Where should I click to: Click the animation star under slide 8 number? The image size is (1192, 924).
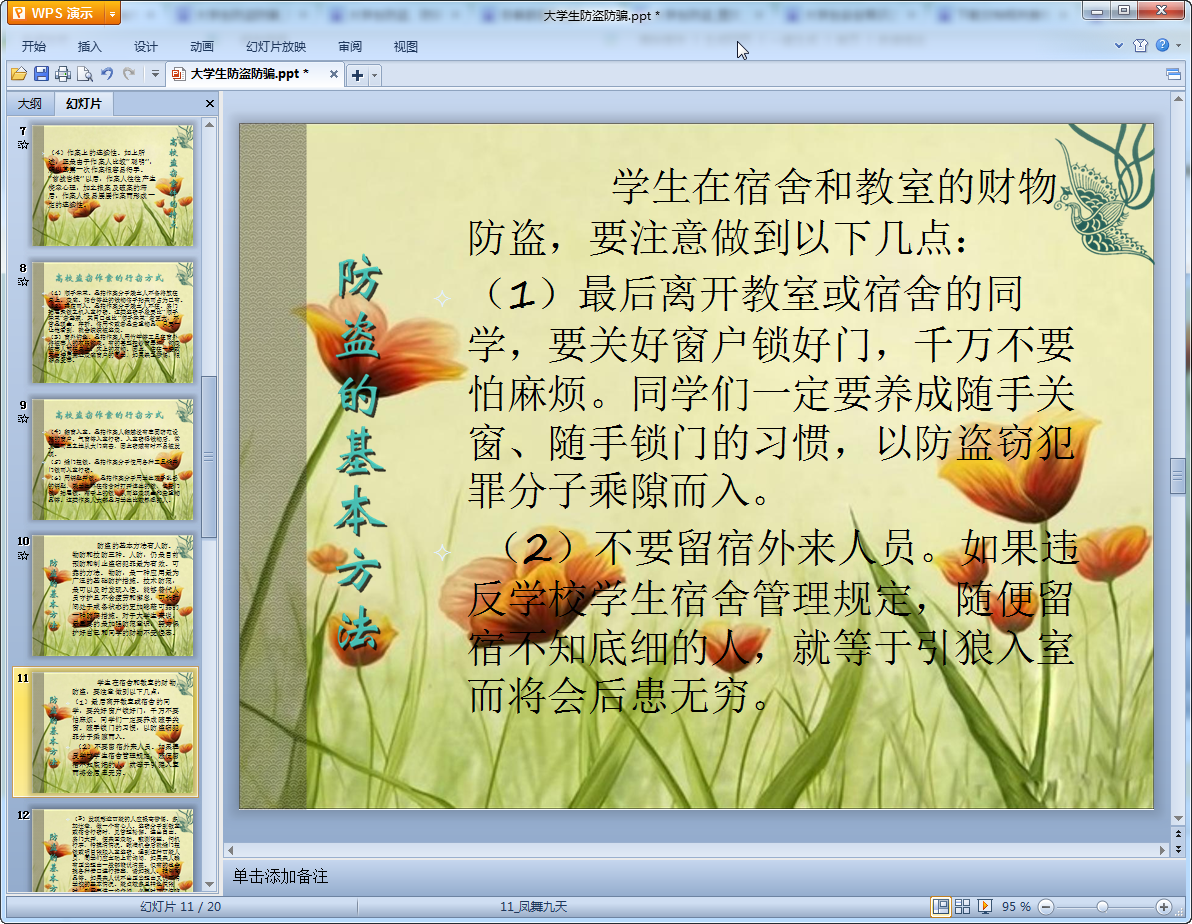pyautogui.click(x=23, y=281)
